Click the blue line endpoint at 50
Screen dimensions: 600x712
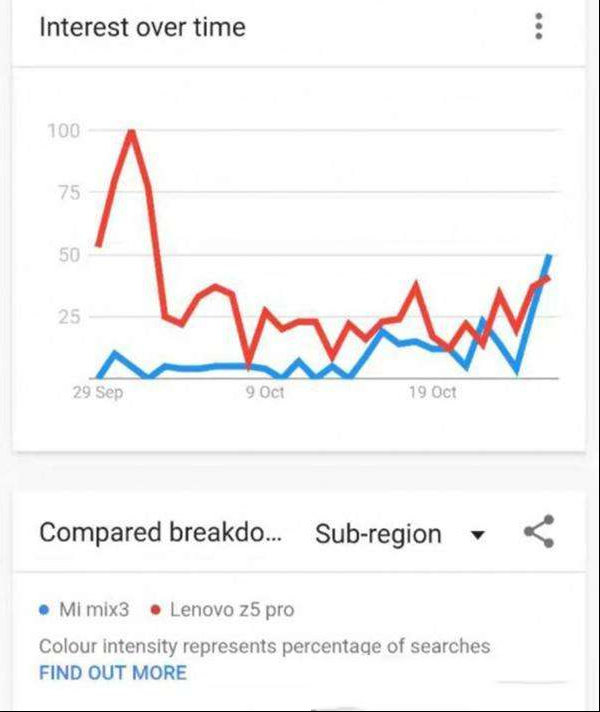pos(549,257)
